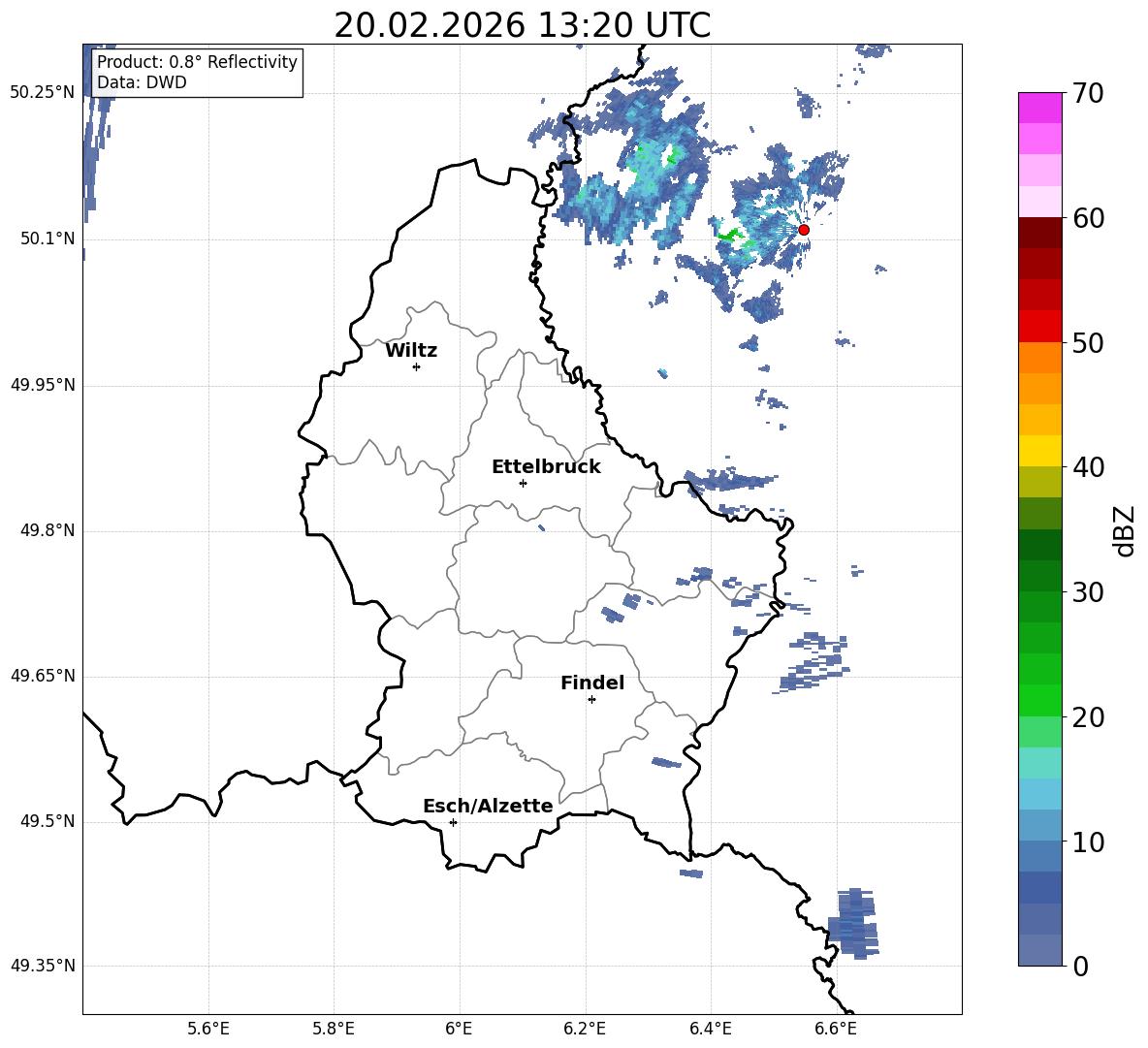
Task: Click the colorbar tick label 20
Action: pos(1088,717)
